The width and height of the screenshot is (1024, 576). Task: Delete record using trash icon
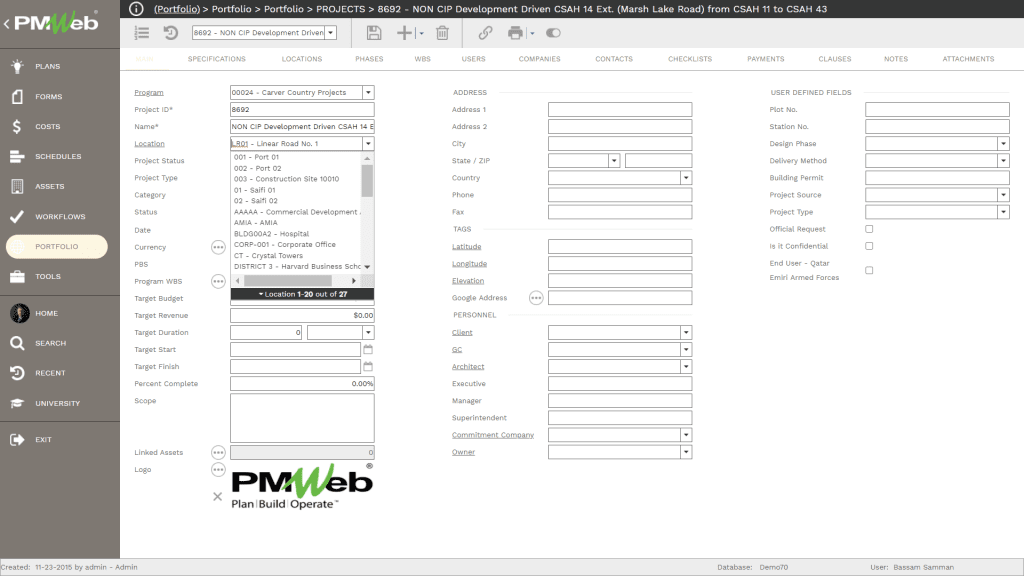click(x=442, y=33)
